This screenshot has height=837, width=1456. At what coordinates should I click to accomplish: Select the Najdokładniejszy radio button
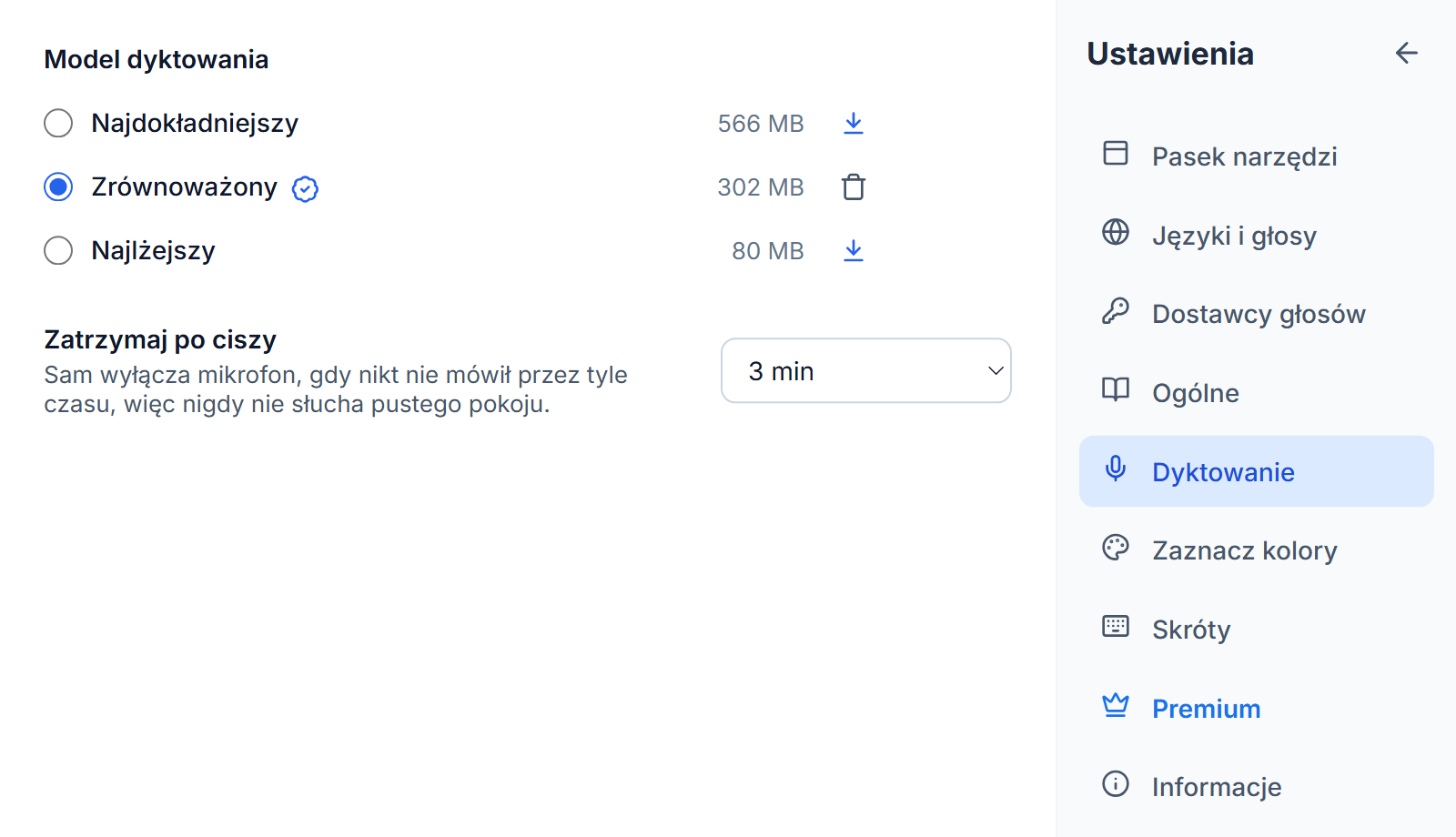[x=58, y=123]
